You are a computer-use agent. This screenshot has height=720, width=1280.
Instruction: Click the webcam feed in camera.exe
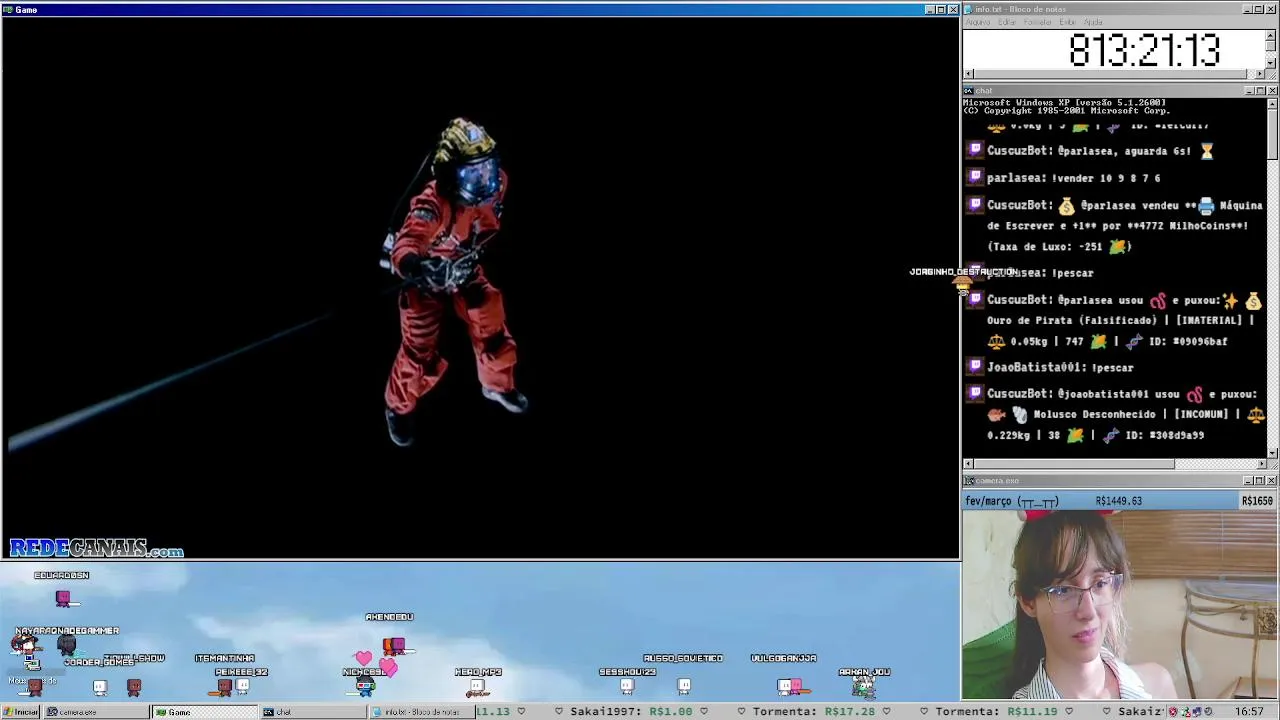coord(1120,605)
